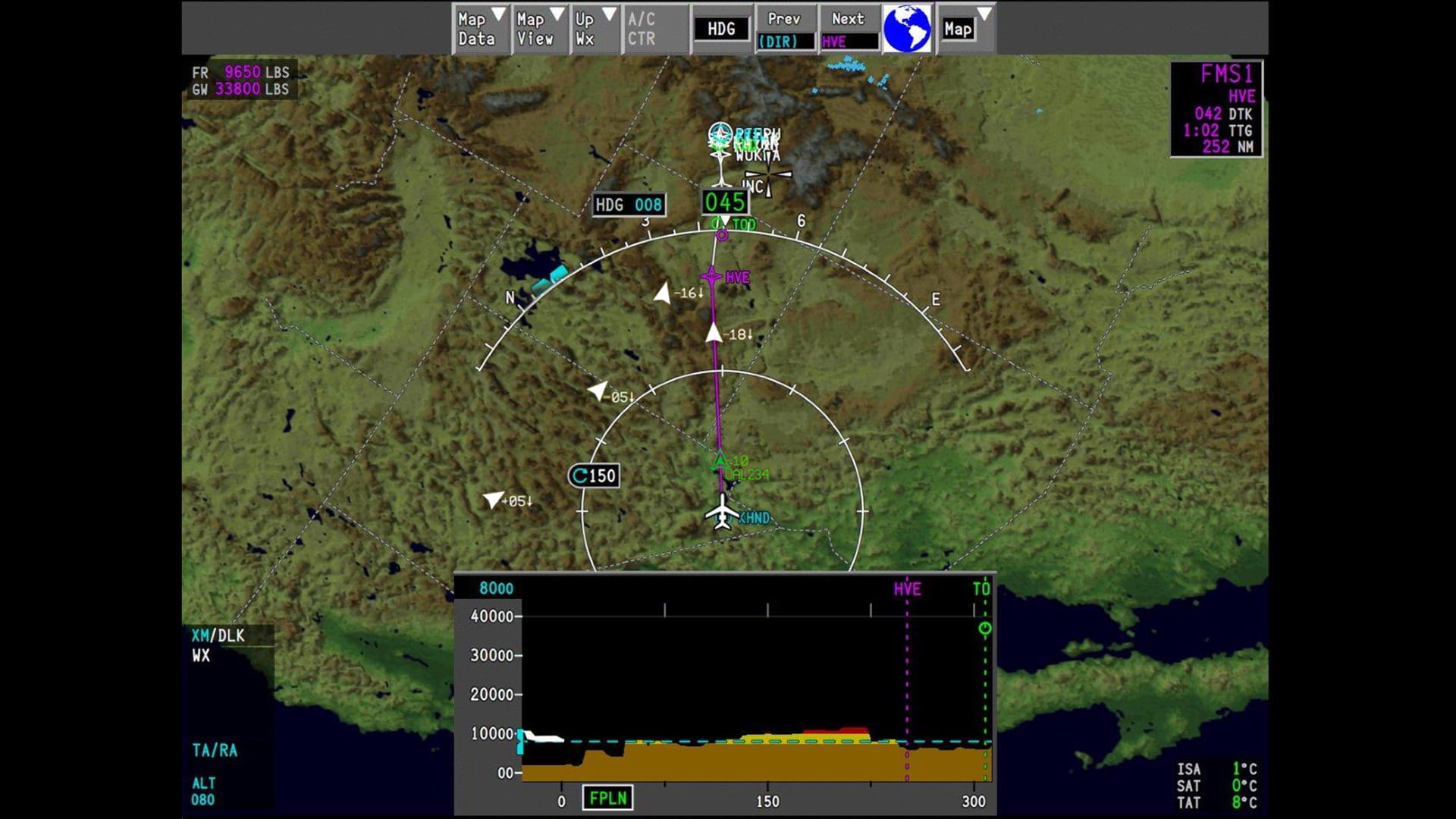Viewport: 1456px width, 819px height.
Task: Click the globe icon in the toolbar
Action: click(x=907, y=28)
